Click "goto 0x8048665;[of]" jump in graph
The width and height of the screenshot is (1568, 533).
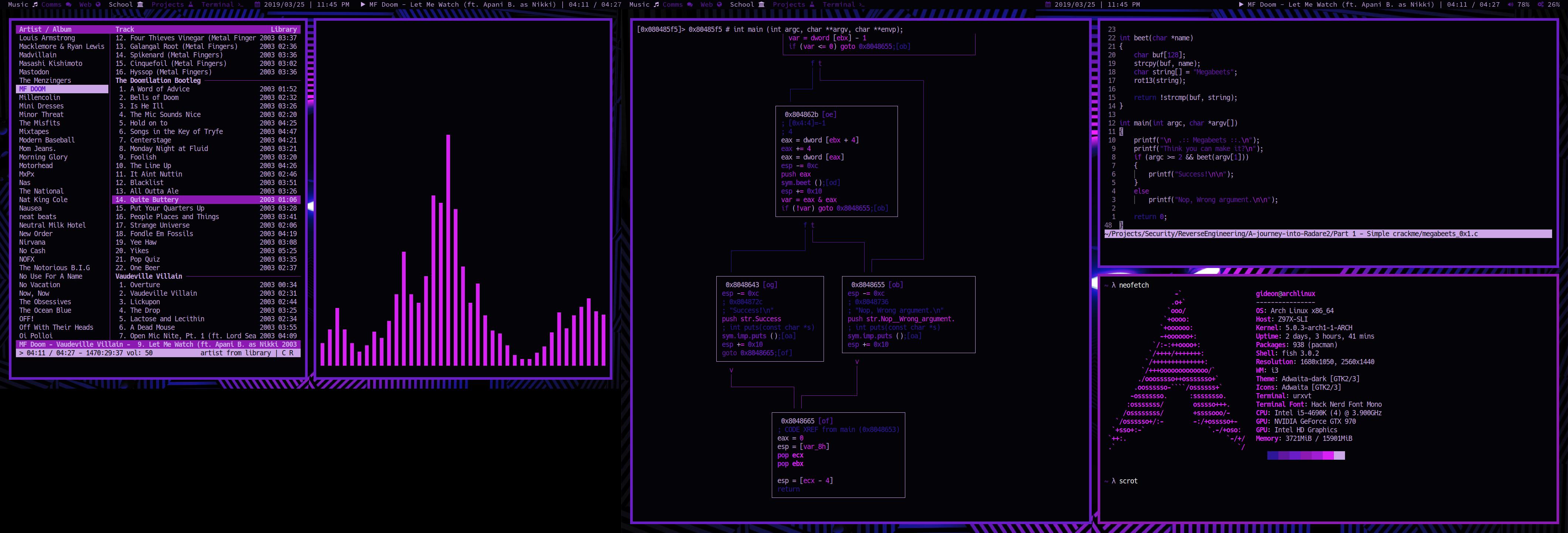757,353
